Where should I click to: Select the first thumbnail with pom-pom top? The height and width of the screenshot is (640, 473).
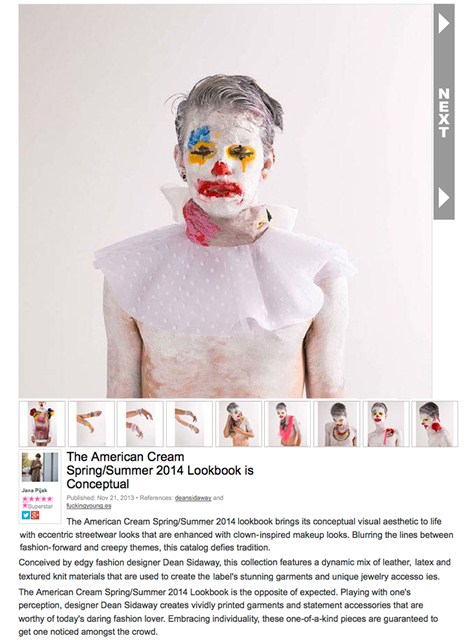pos(42,424)
